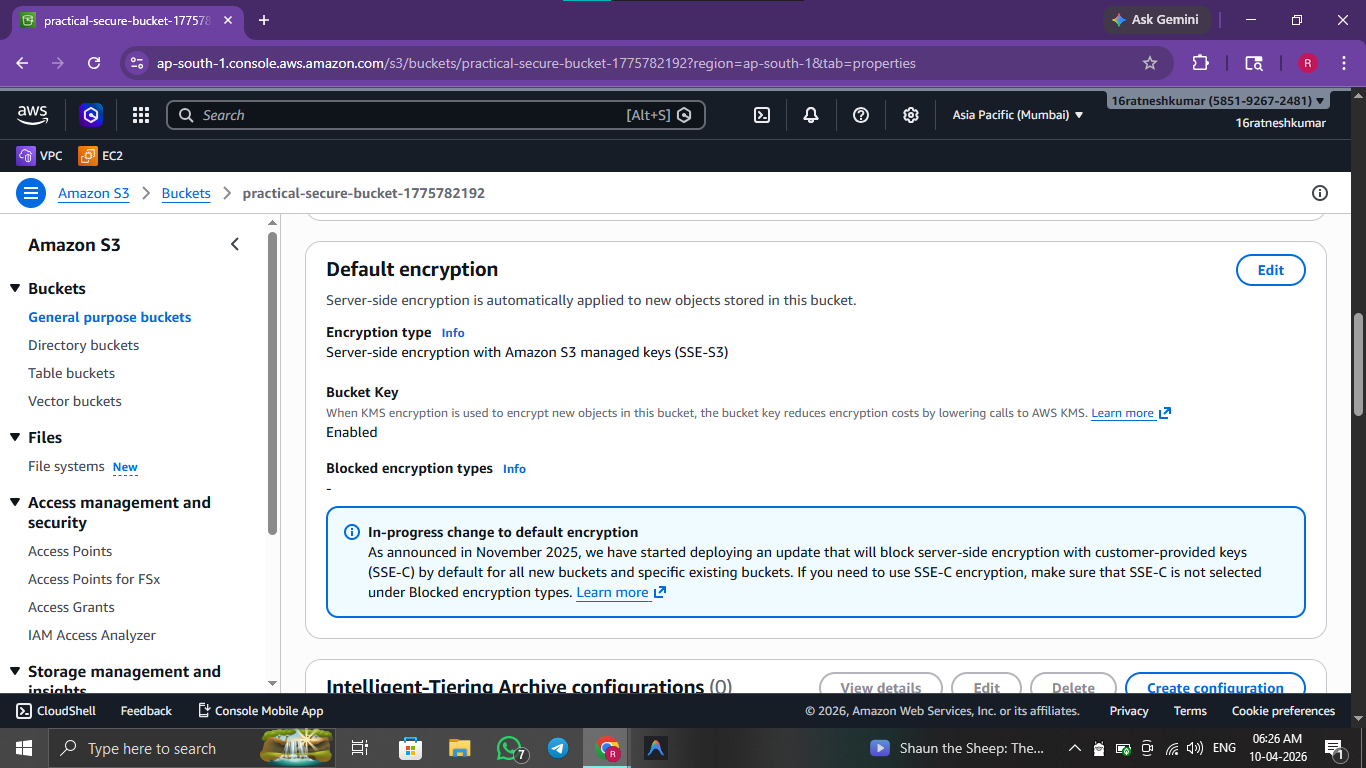The width and height of the screenshot is (1366, 768).
Task: Select Vector buckets in sidebar
Action: click(x=74, y=401)
